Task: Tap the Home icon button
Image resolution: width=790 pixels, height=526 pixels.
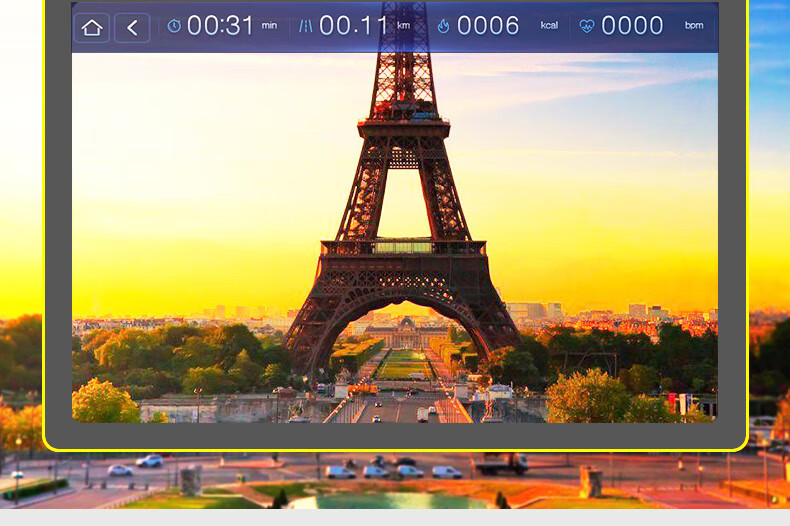Action: 92,27
